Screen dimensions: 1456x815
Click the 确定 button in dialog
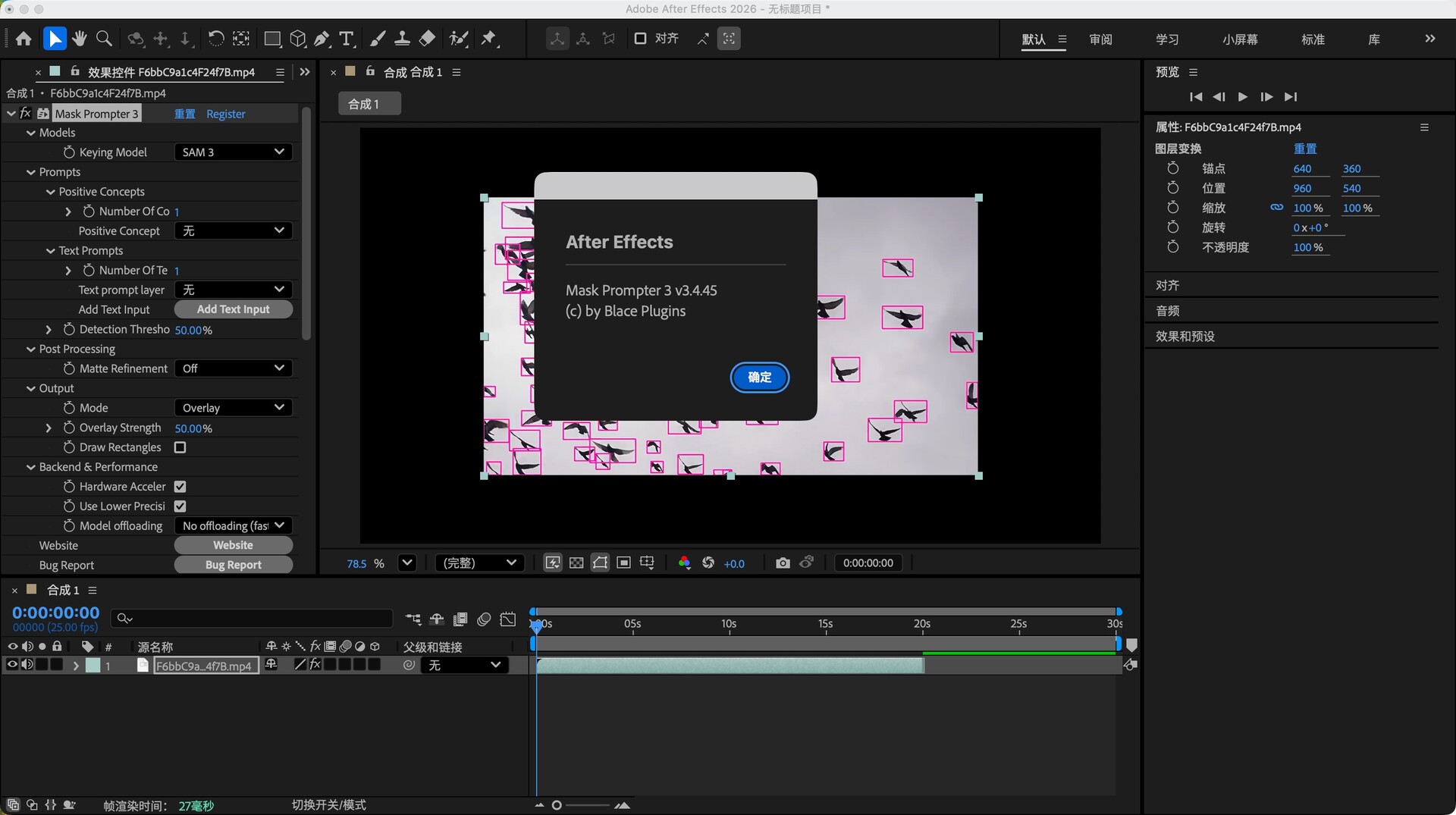759,378
